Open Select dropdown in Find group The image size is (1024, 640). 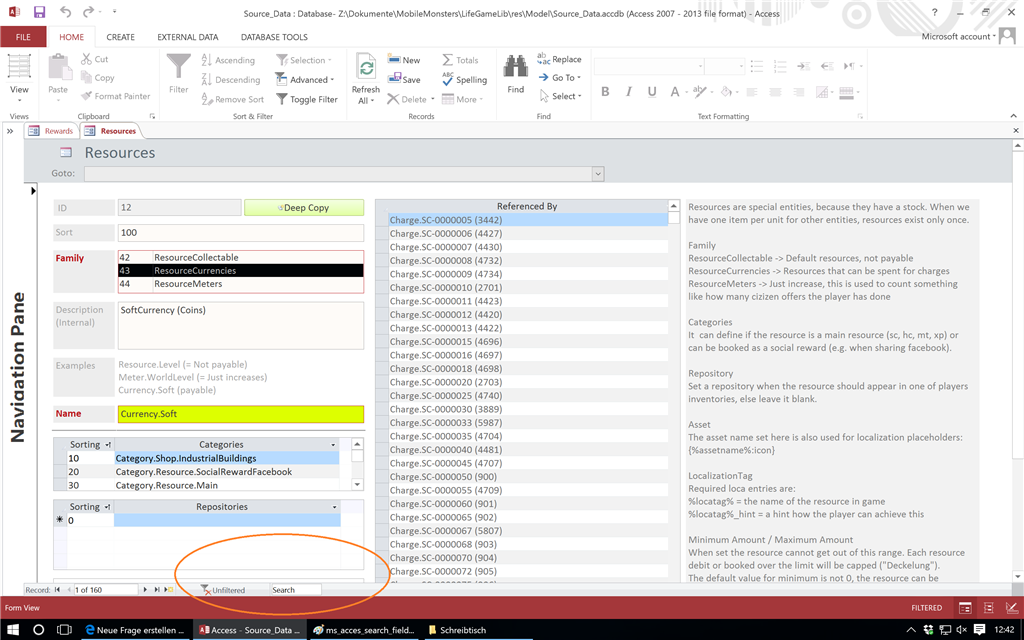coord(560,96)
